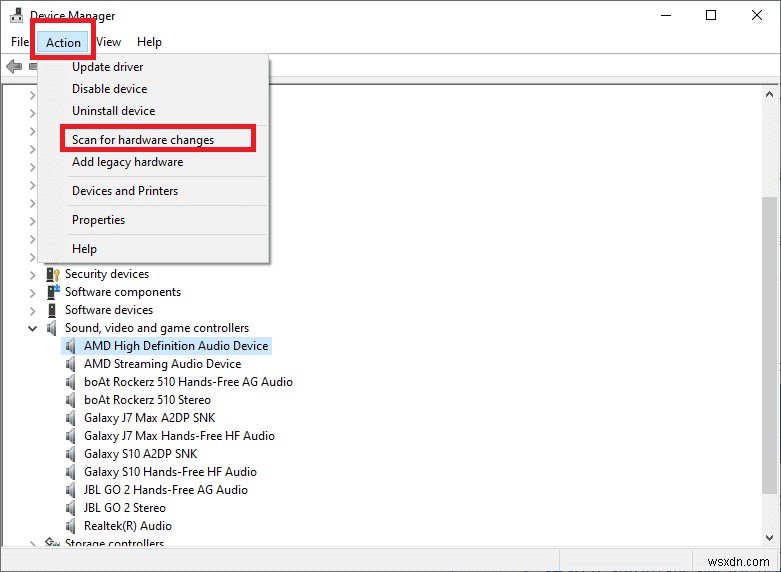Image resolution: width=781 pixels, height=572 pixels.
Task: Select Software components category label
Action: (x=123, y=292)
